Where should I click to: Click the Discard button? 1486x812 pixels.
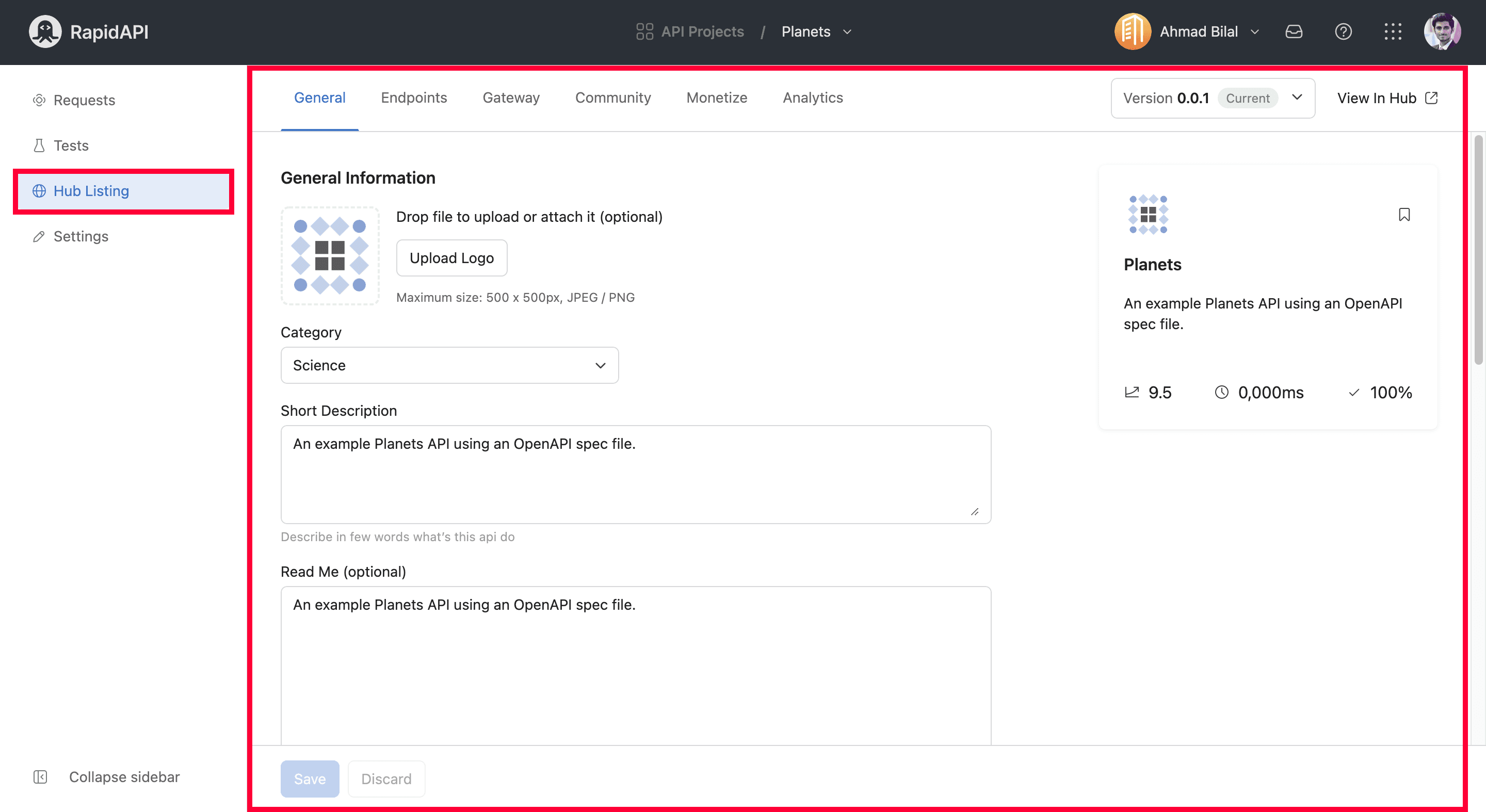[385, 778]
